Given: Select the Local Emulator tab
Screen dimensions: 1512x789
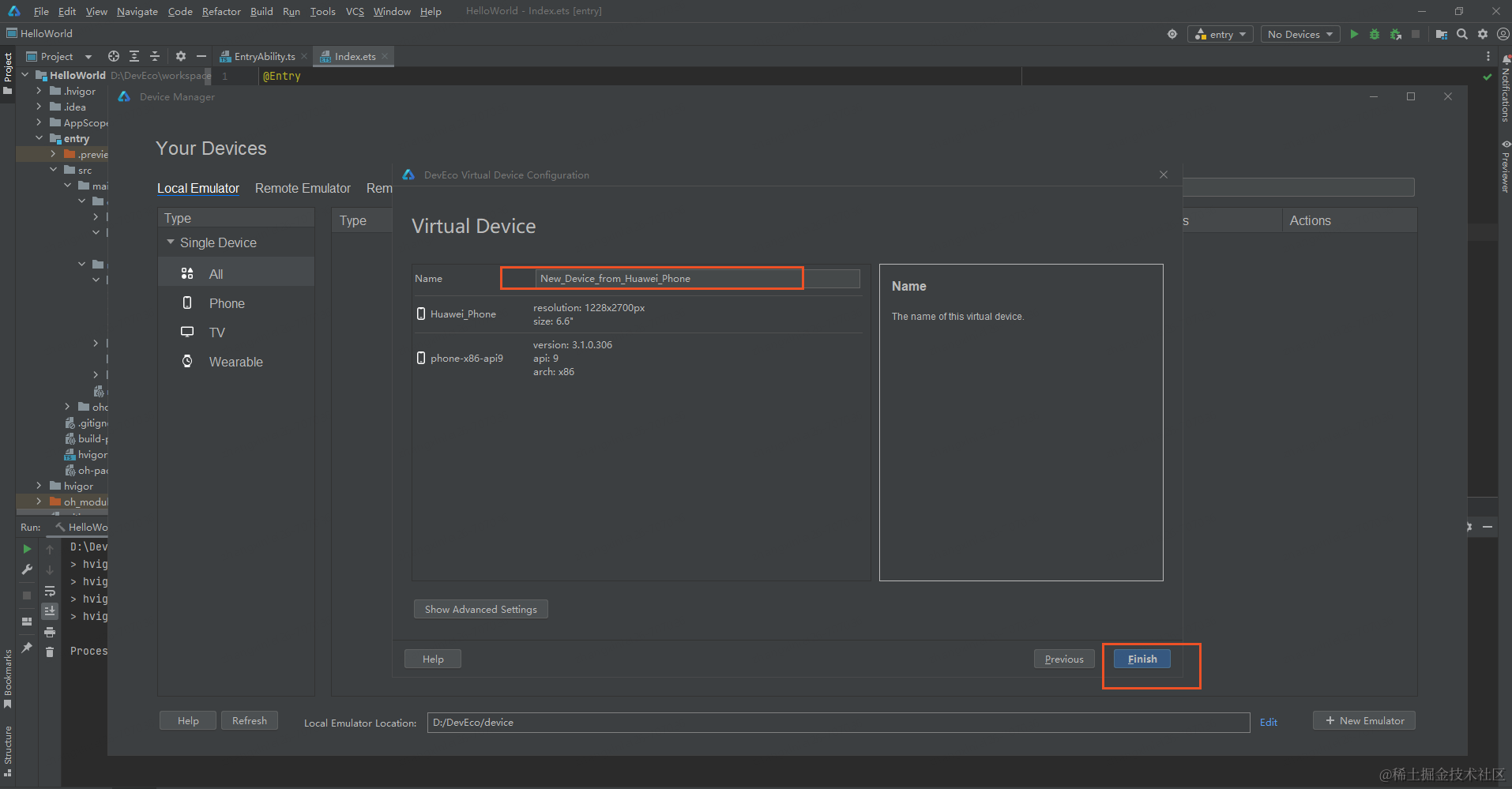Looking at the screenshot, I should click(197, 188).
